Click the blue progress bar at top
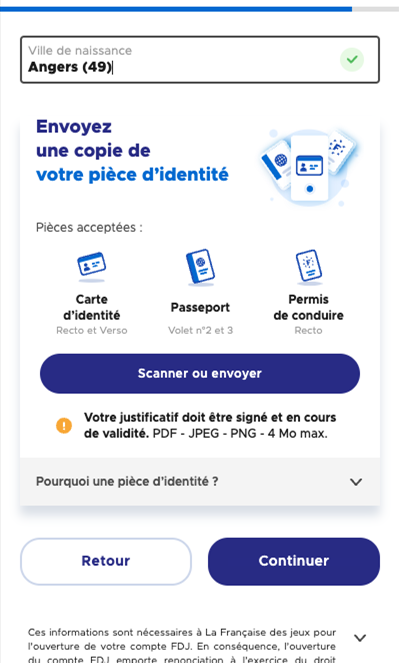This screenshot has width=399, height=663. tap(176, 9)
